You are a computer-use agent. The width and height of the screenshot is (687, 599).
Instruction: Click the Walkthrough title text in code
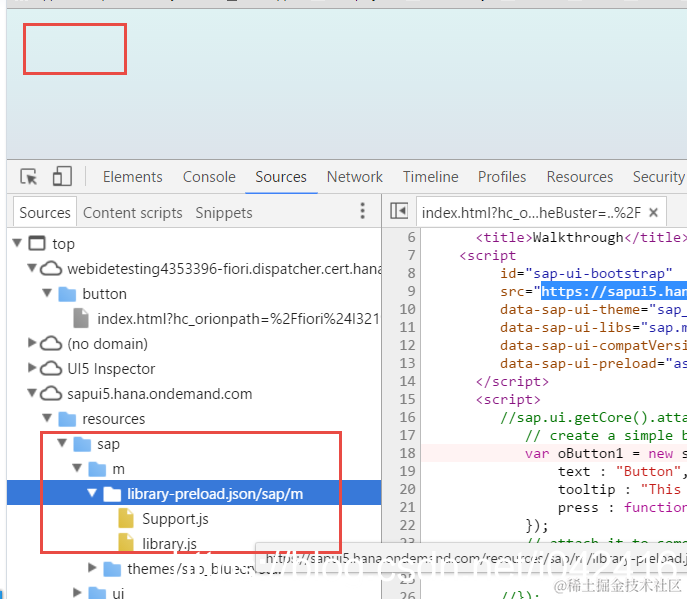point(578,237)
